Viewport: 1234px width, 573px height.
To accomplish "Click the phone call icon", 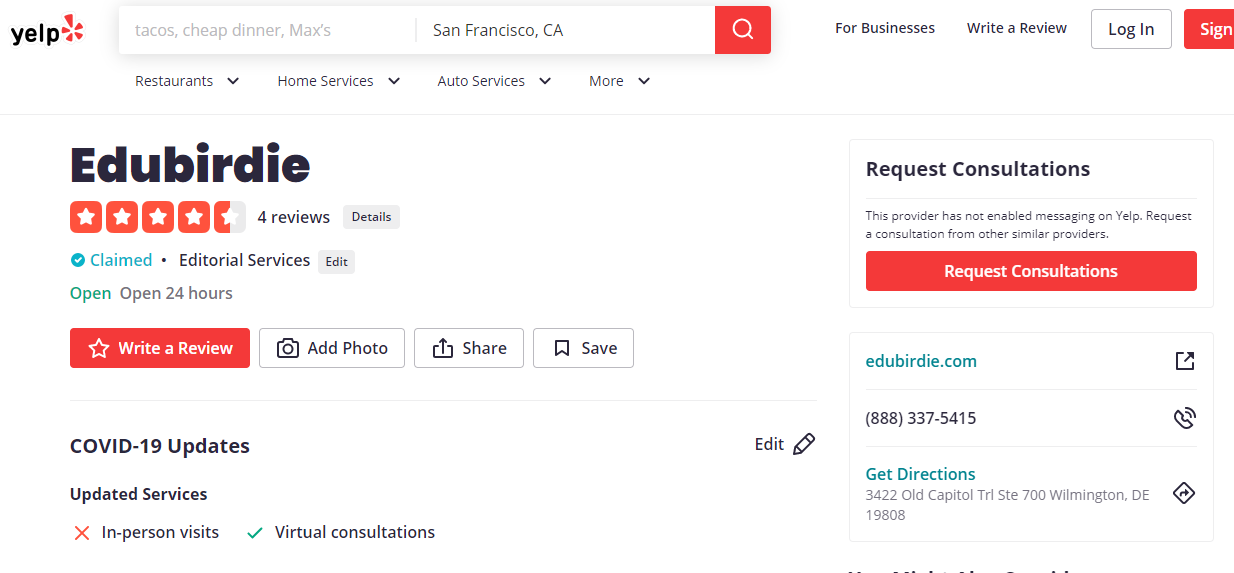I will coord(1185,418).
